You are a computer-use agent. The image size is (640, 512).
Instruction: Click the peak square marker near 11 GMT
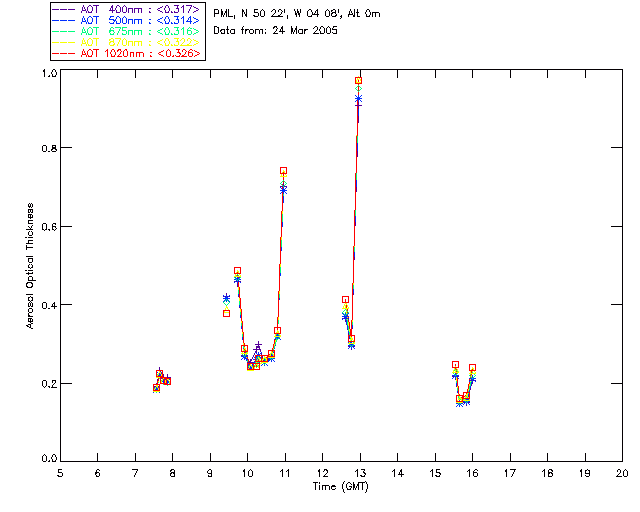[283, 171]
